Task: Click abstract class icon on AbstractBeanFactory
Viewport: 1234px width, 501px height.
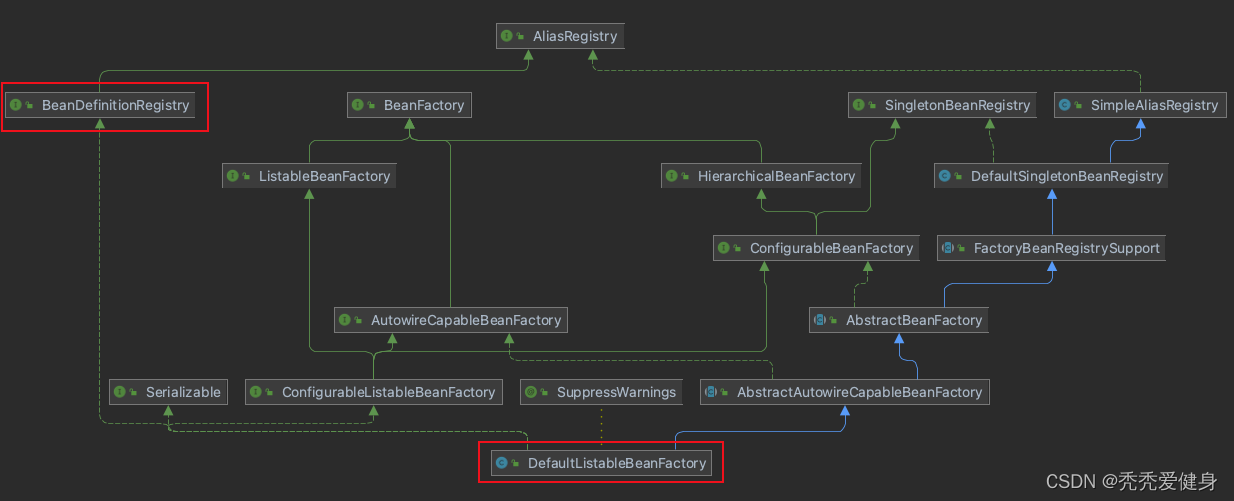Action: point(820,320)
